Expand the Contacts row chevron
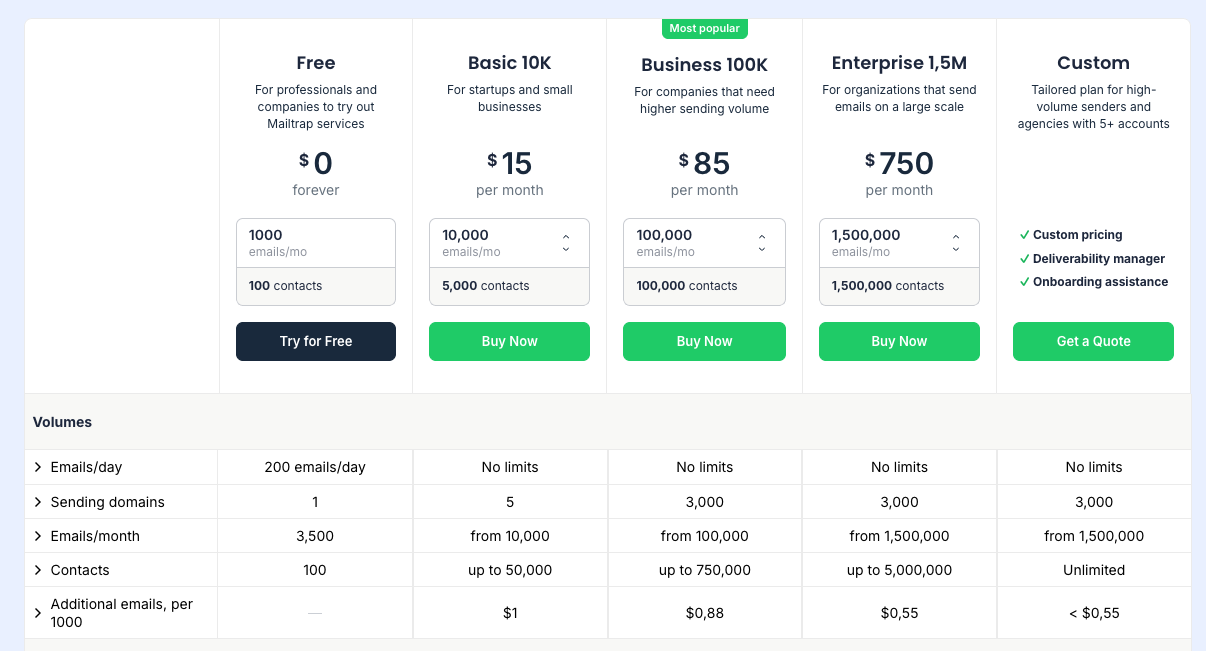Screen dimensions: 1206x651 [x=38, y=570]
